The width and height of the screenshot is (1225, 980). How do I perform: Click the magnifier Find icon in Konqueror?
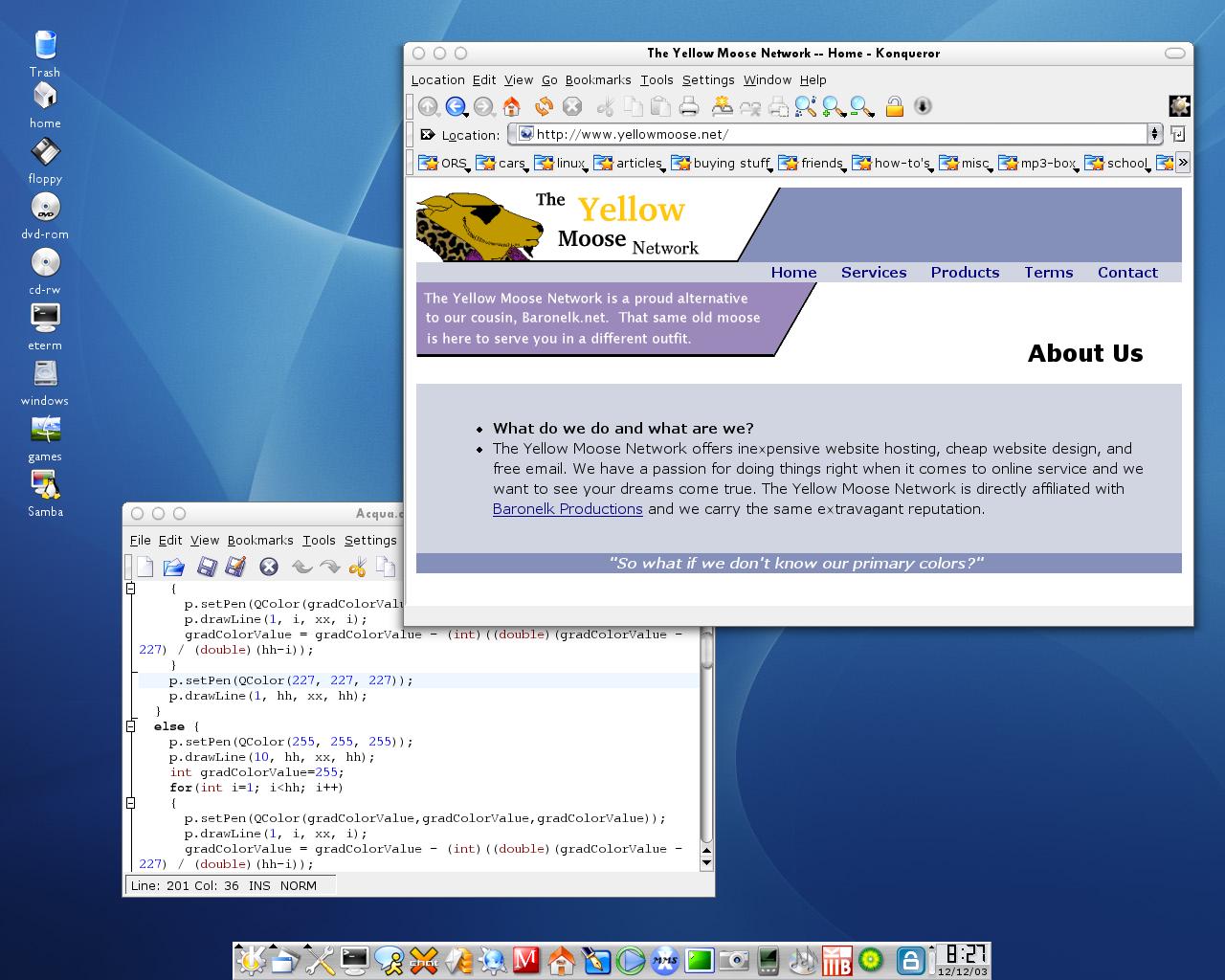(805, 106)
